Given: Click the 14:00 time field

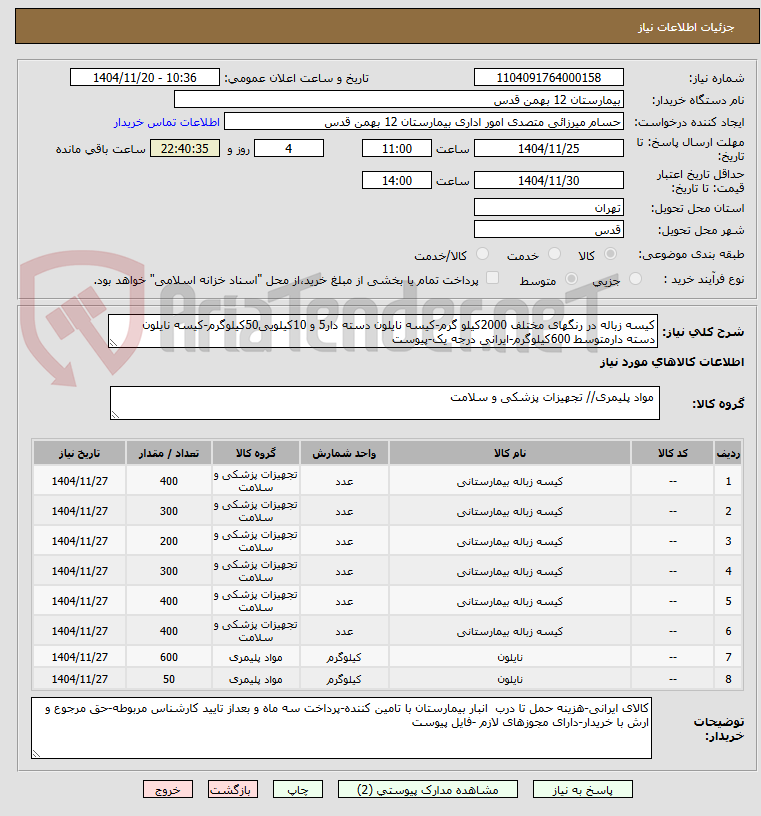Looking at the screenshot, I should (x=397, y=181).
